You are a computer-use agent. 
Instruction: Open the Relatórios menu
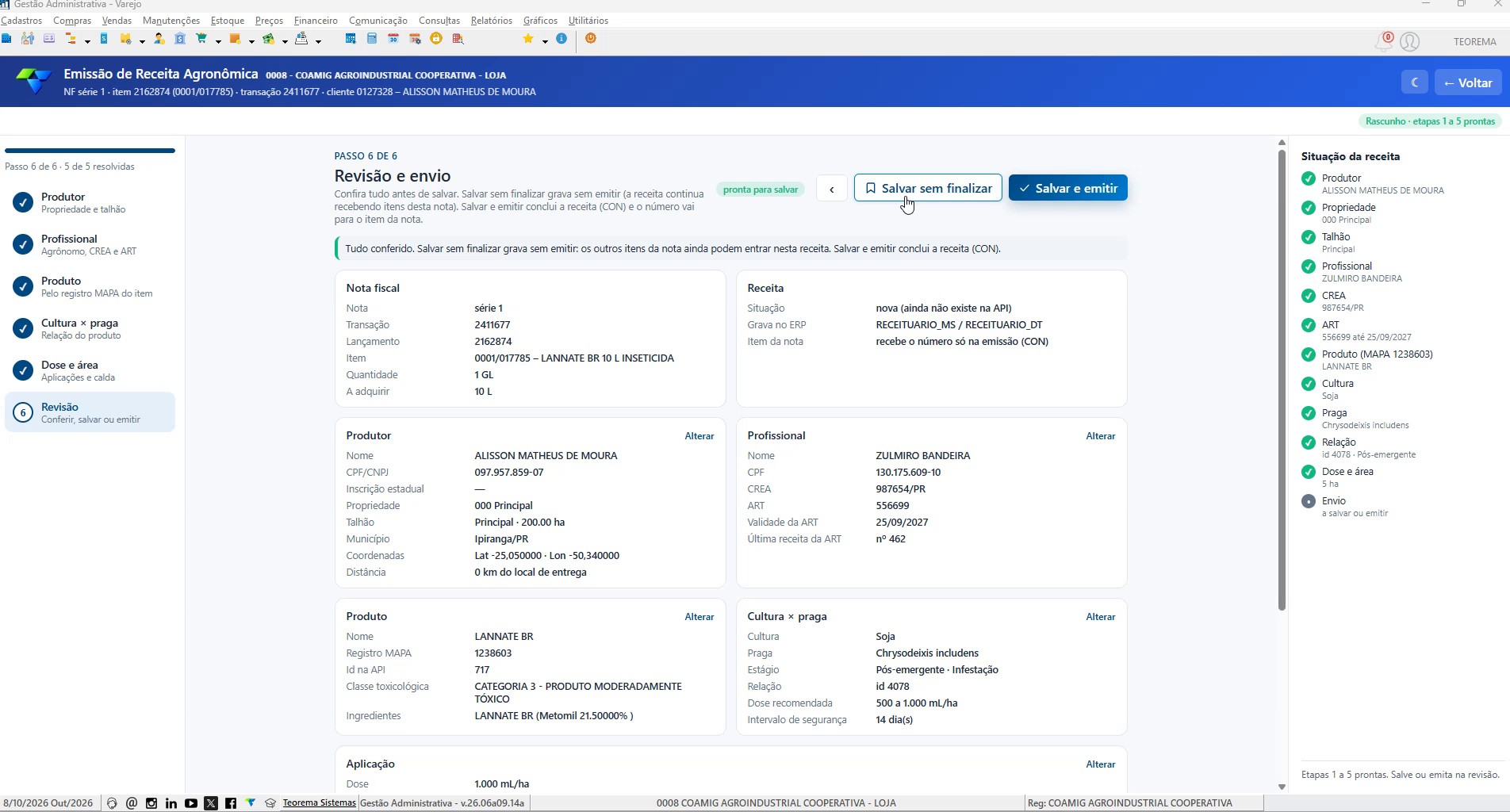point(492,21)
